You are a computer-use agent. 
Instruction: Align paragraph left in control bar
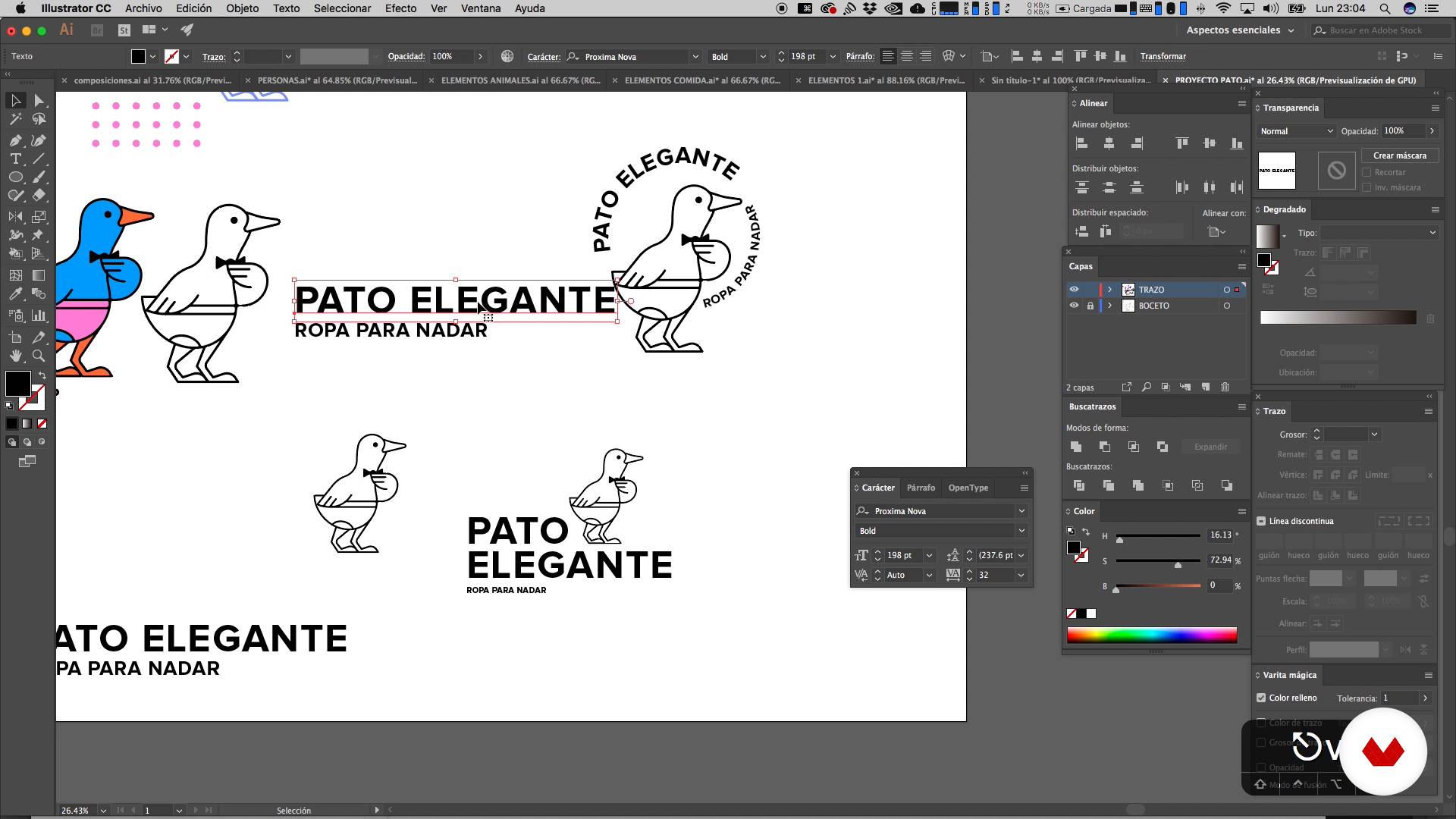(x=888, y=56)
